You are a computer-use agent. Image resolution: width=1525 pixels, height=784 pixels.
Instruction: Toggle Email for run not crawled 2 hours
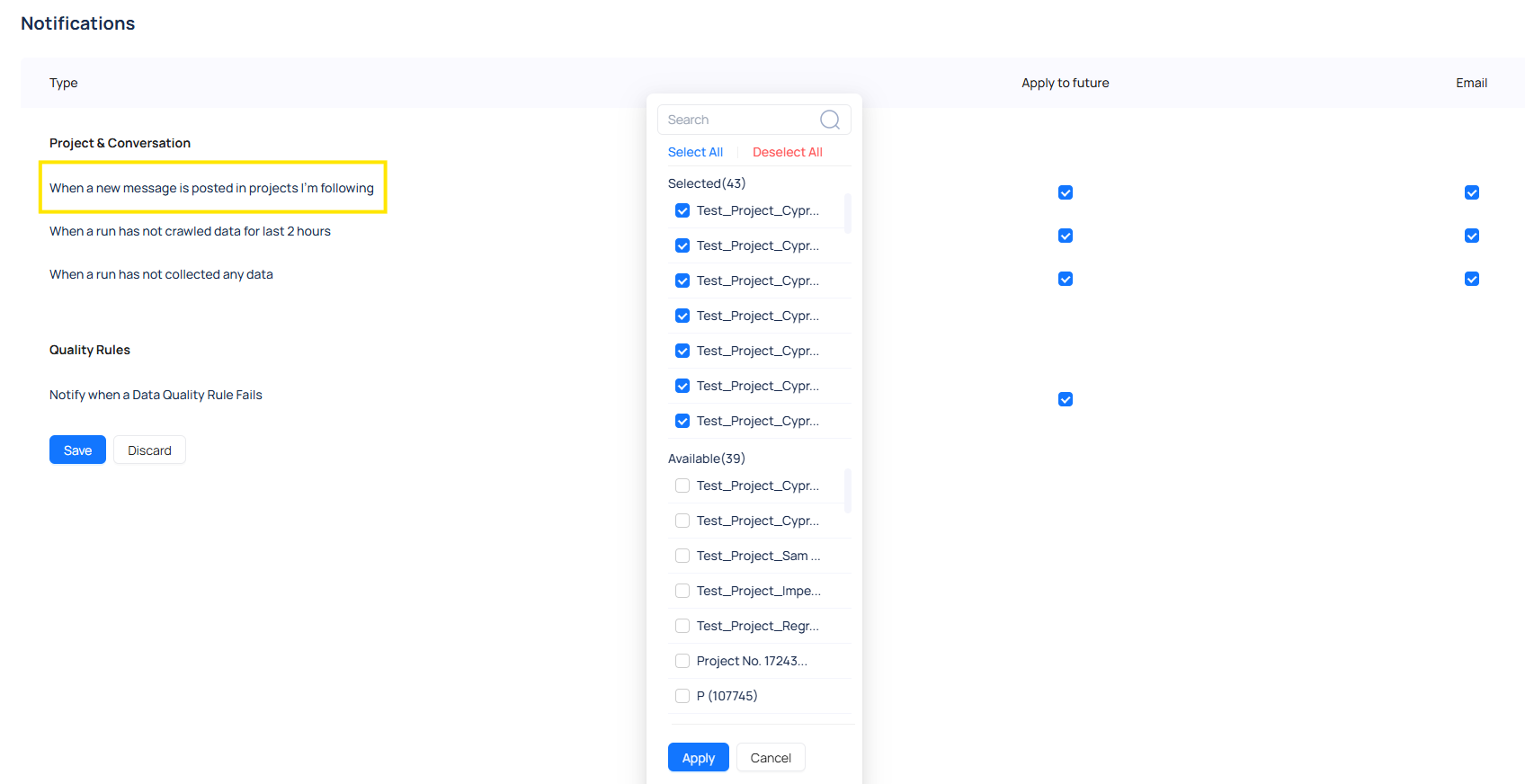1472,236
